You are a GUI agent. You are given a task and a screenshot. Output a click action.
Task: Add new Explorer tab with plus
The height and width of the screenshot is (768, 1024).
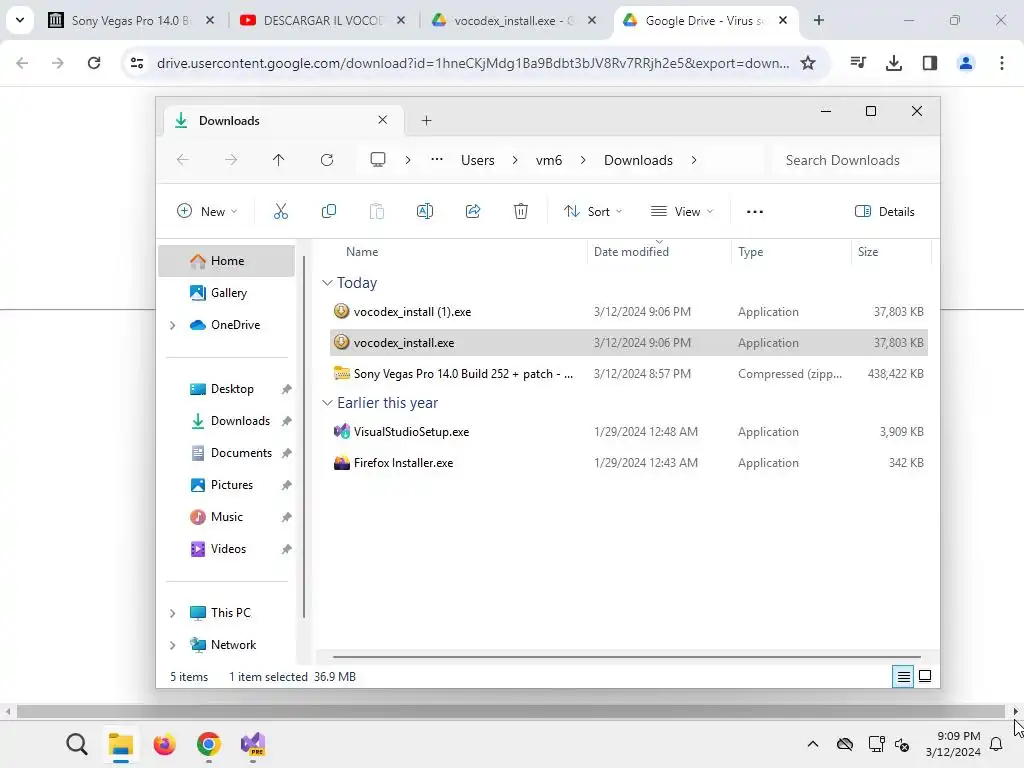(426, 120)
